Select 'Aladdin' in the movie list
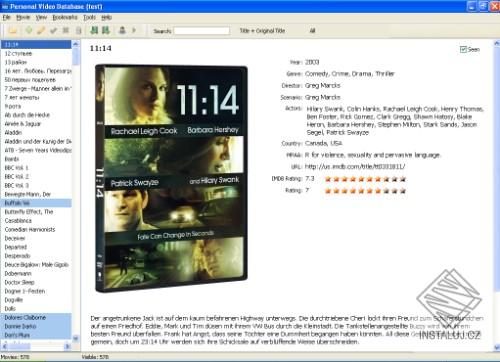 tap(36, 132)
